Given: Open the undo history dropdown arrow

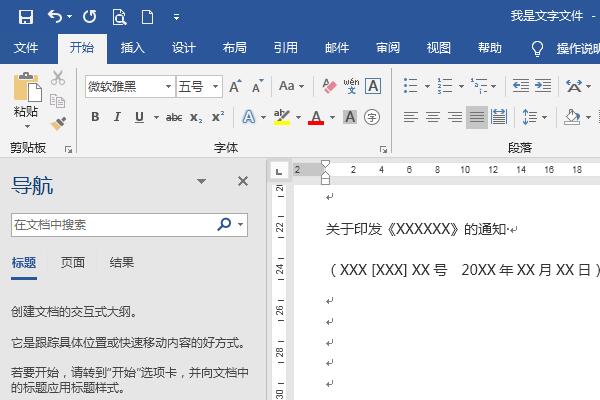Looking at the screenshot, I should tap(69, 16).
